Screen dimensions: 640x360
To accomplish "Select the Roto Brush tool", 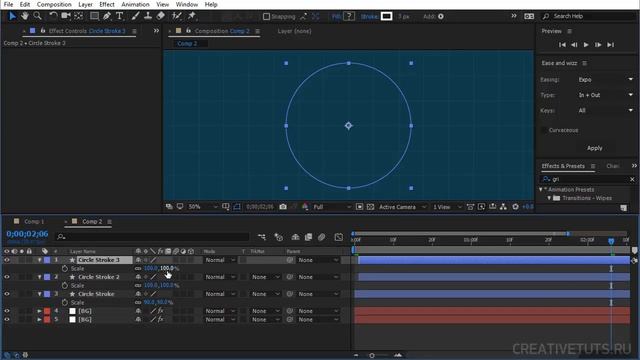I will pyautogui.click(x=177, y=16).
